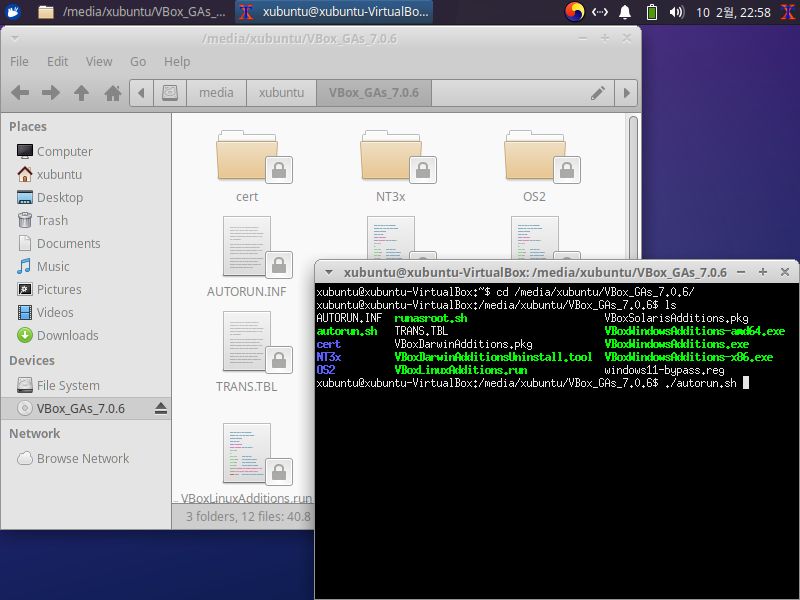The image size is (800, 600).
Task: Click the root filesystem path button
Action: pyautogui.click(x=170, y=93)
